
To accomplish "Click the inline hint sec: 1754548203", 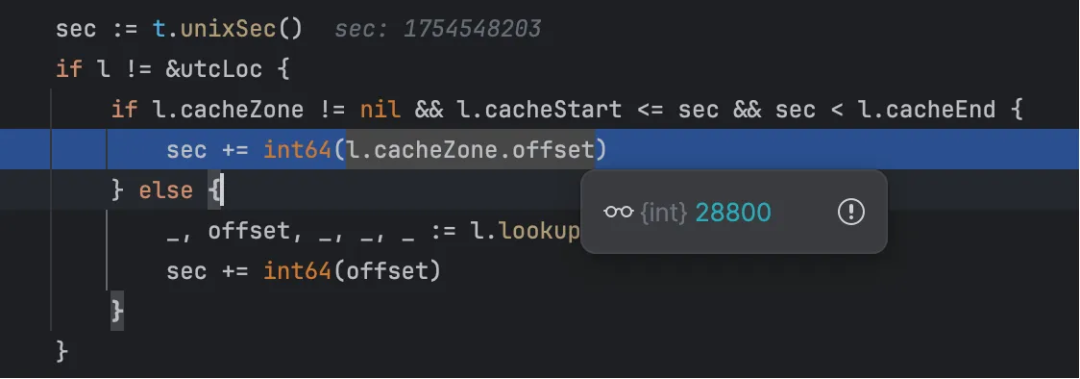I will coord(437,29).
